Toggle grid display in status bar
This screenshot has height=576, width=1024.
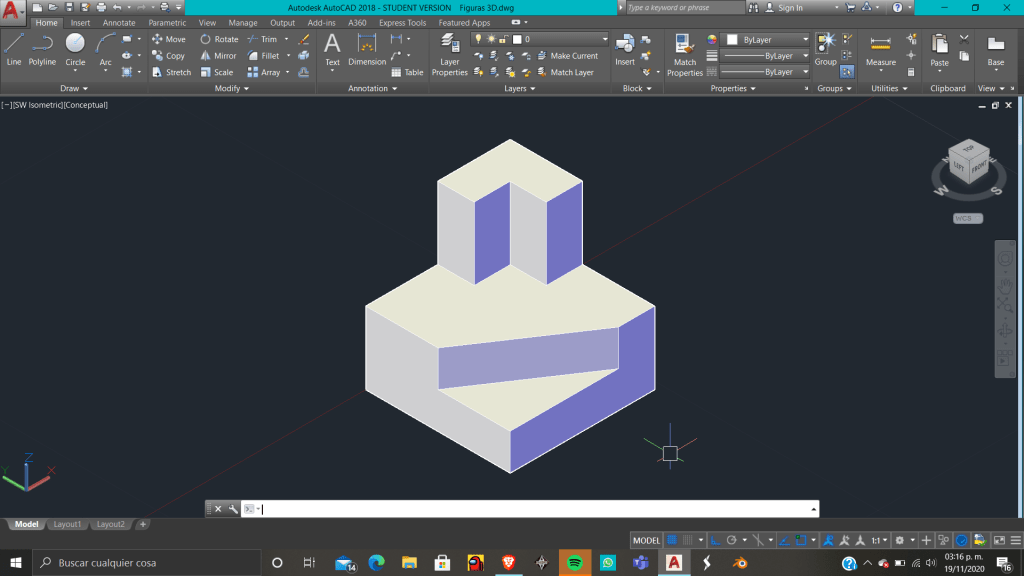point(672,540)
